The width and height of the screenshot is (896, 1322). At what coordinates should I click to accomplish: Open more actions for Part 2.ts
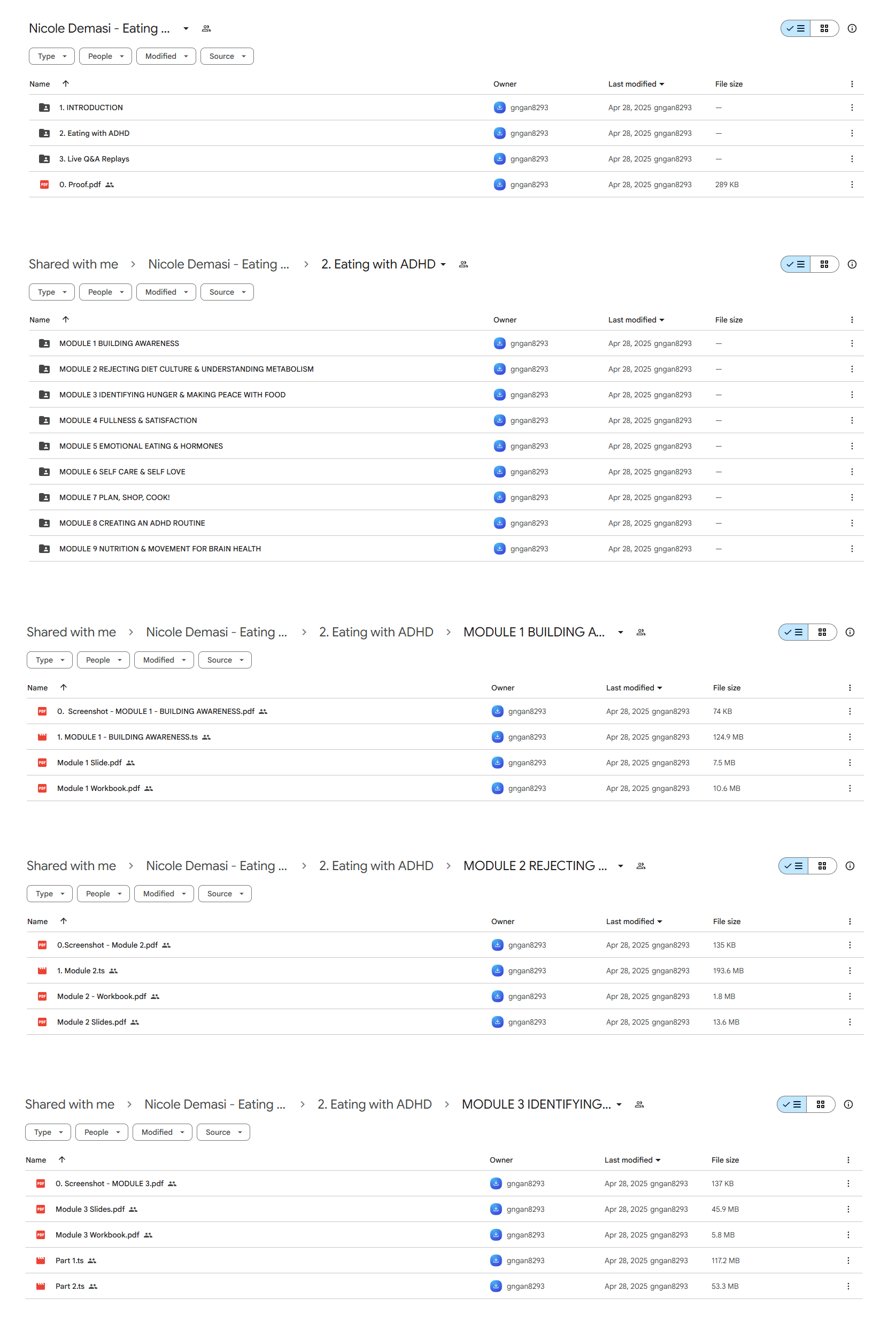click(848, 1286)
